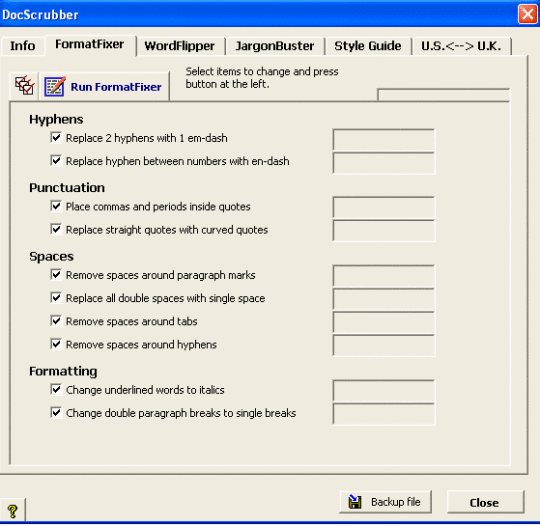
Task: Click result box beside commas and periods option
Action: coord(384,208)
